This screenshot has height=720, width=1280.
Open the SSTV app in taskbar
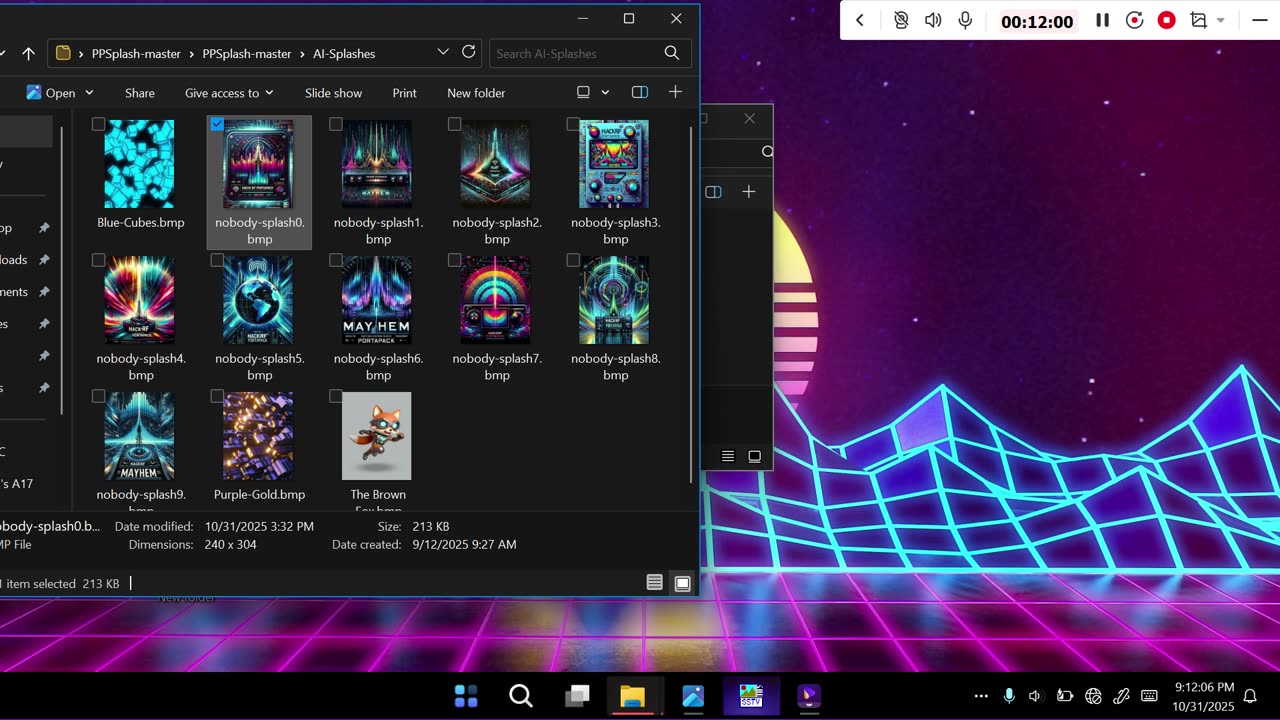[751, 696]
